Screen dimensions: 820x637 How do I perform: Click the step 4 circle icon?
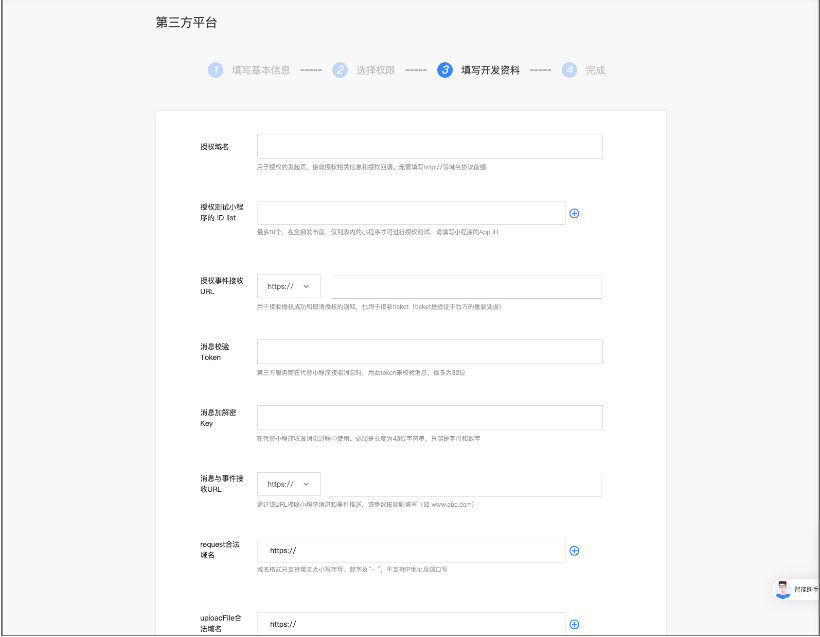[569, 70]
